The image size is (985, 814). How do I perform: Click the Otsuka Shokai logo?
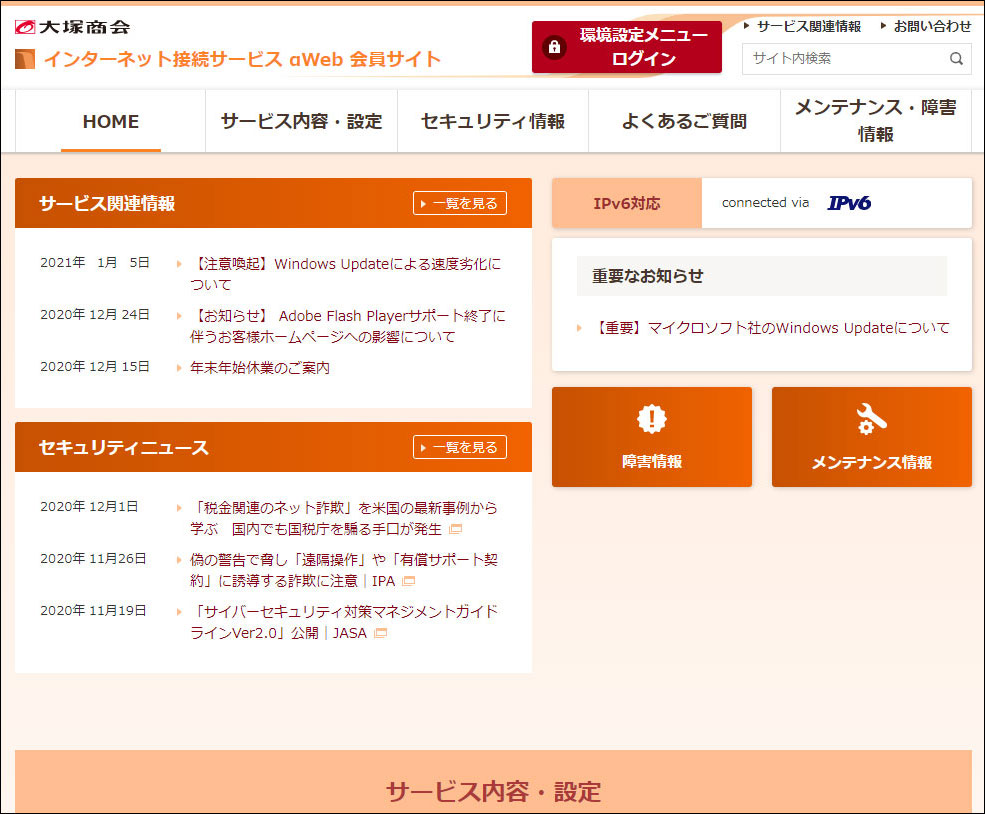[73, 26]
